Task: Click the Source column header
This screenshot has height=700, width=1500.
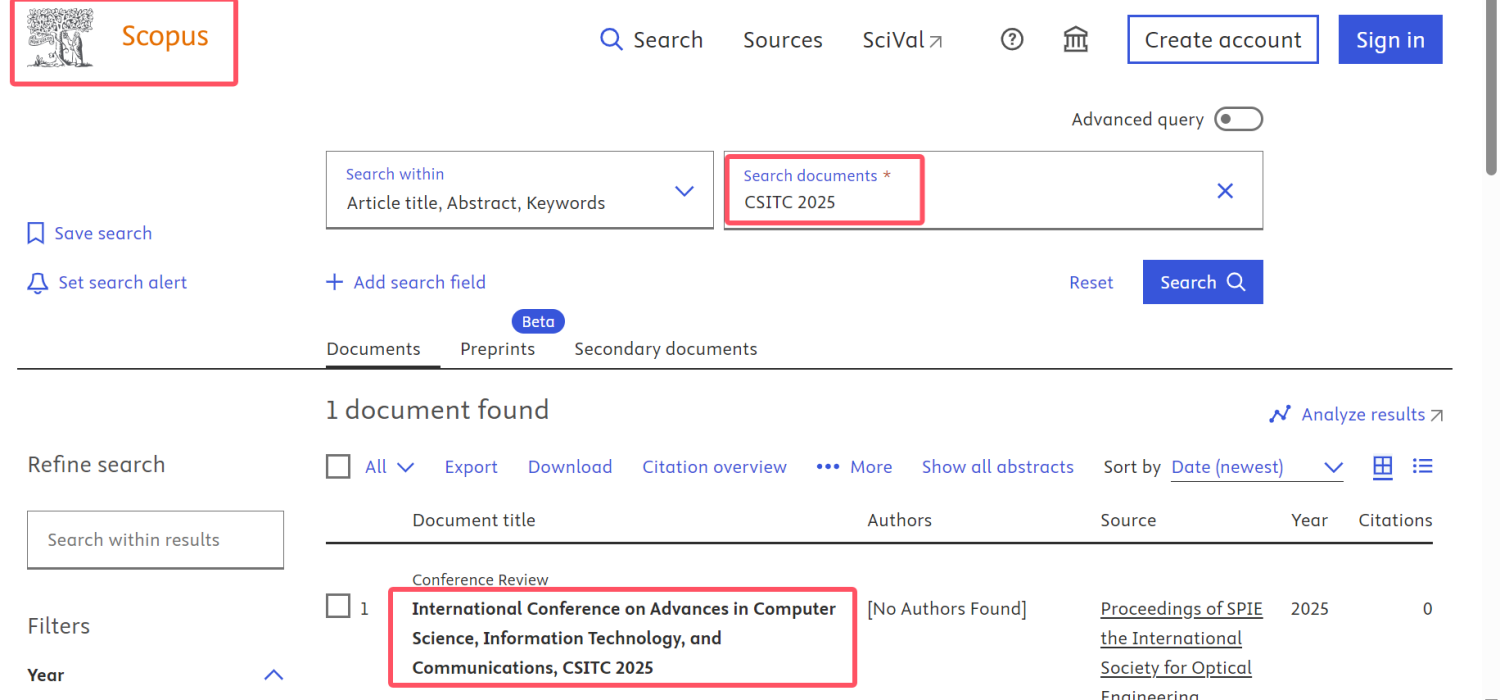Action: click(1128, 520)
